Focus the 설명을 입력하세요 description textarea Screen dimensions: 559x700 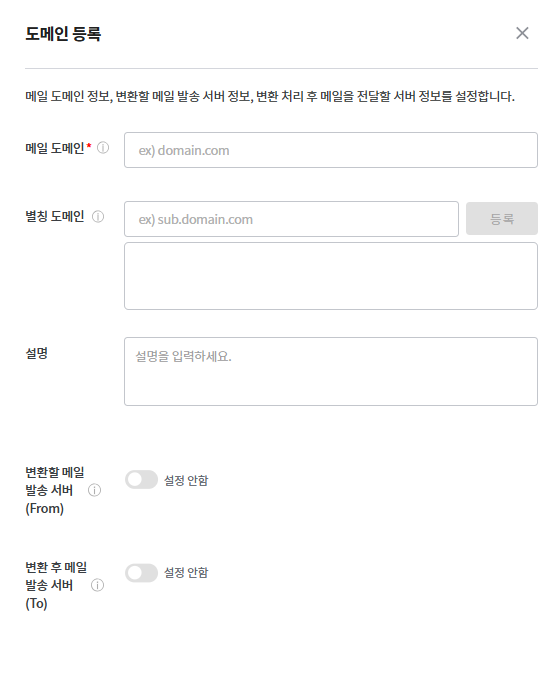(331, 371)
